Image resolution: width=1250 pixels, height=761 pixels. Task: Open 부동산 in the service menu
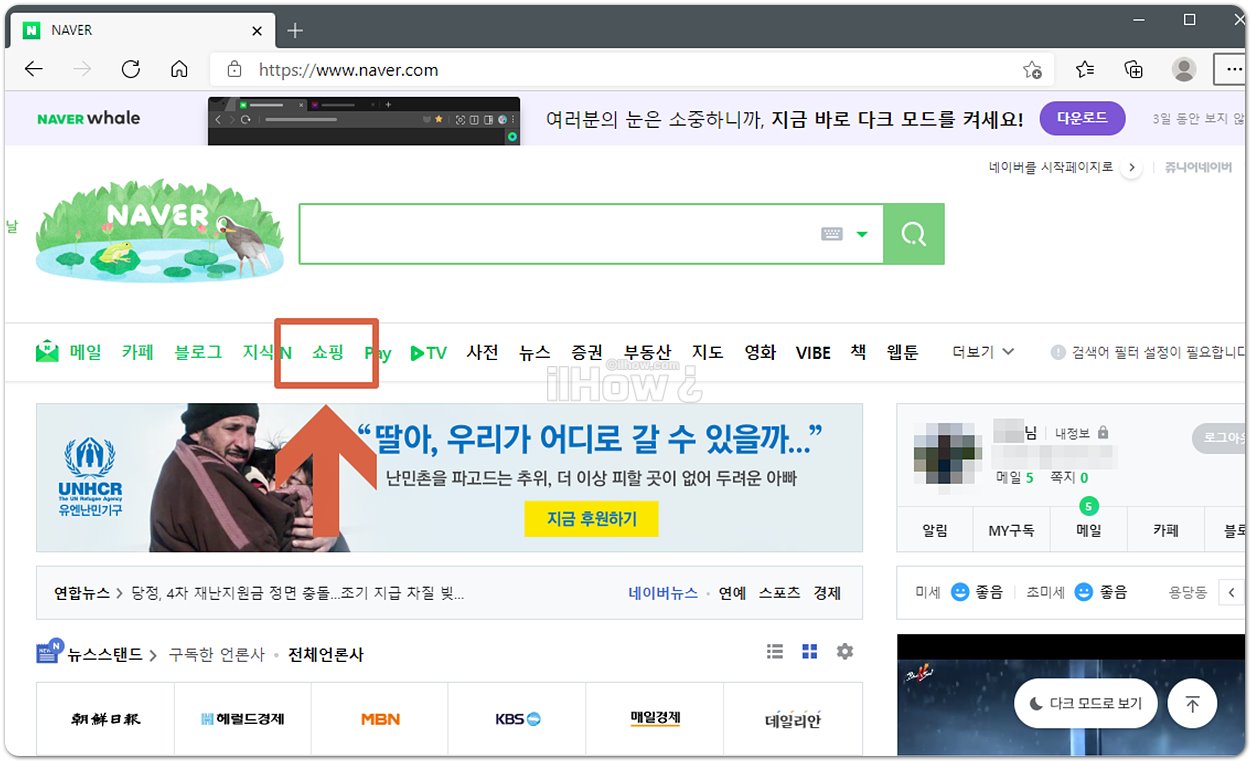coord(648,352)
